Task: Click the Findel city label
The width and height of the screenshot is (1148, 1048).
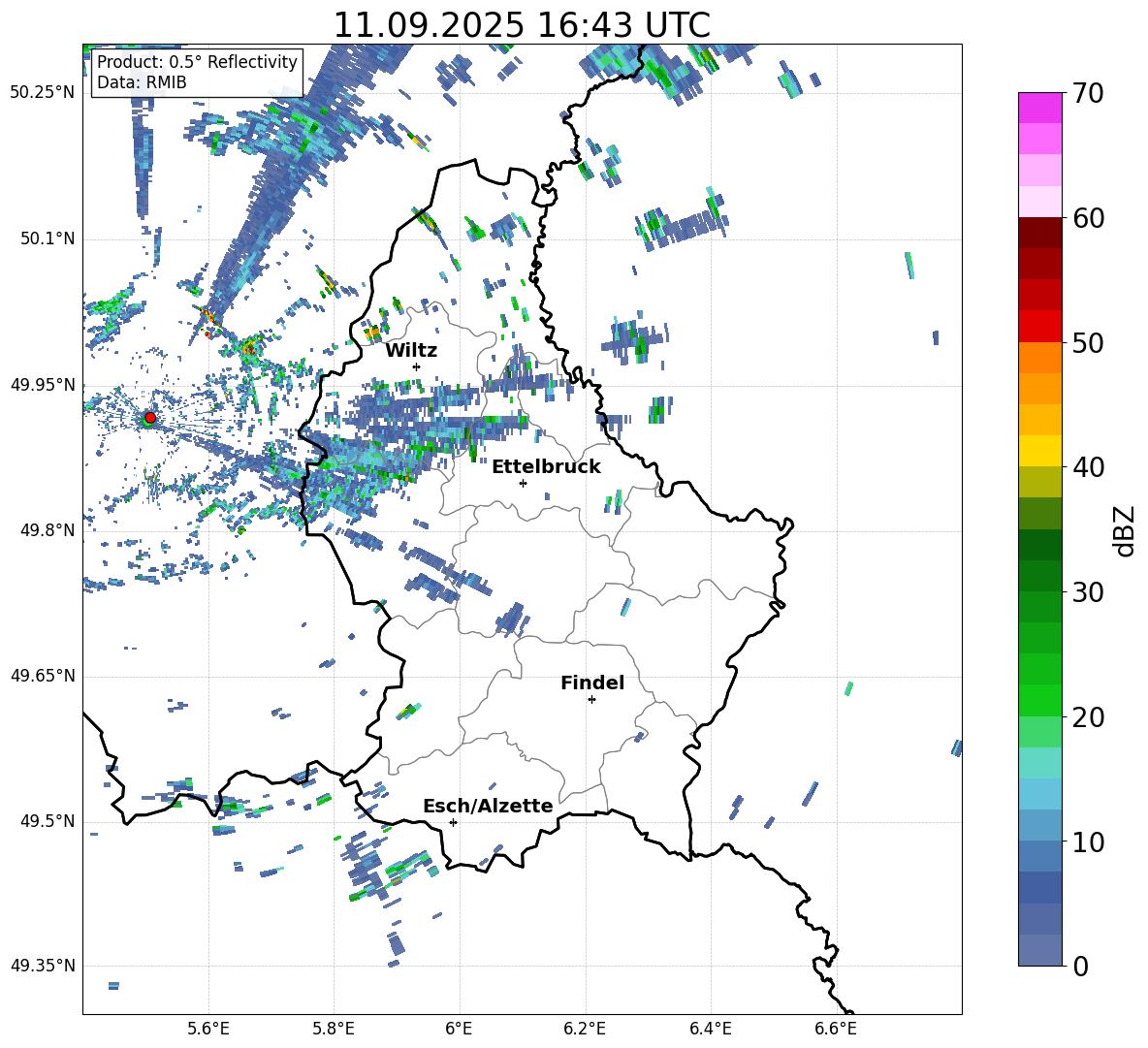Action: pyautogui.click(x=592, y=683)
